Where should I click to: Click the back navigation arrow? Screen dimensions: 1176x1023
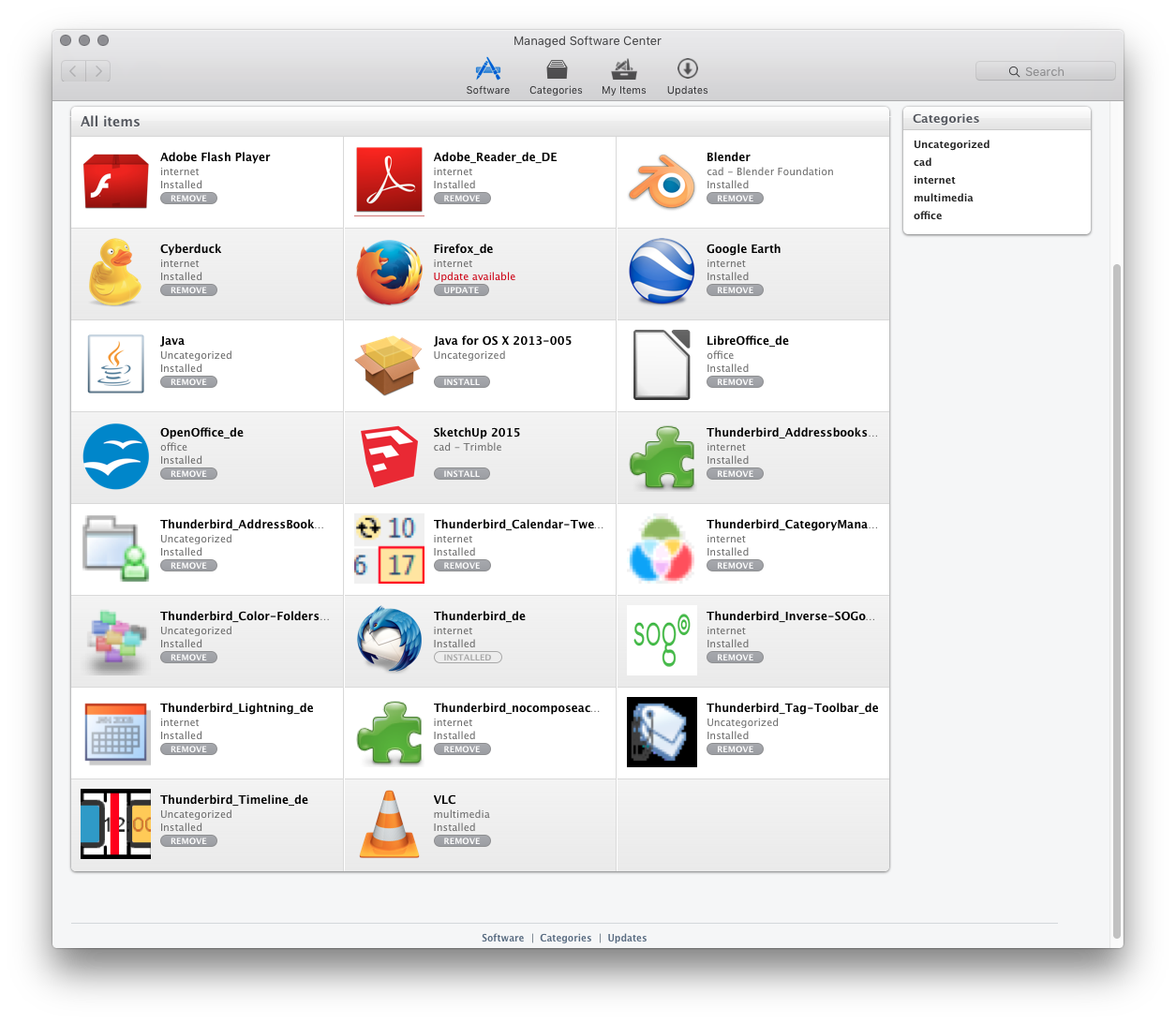73,70
